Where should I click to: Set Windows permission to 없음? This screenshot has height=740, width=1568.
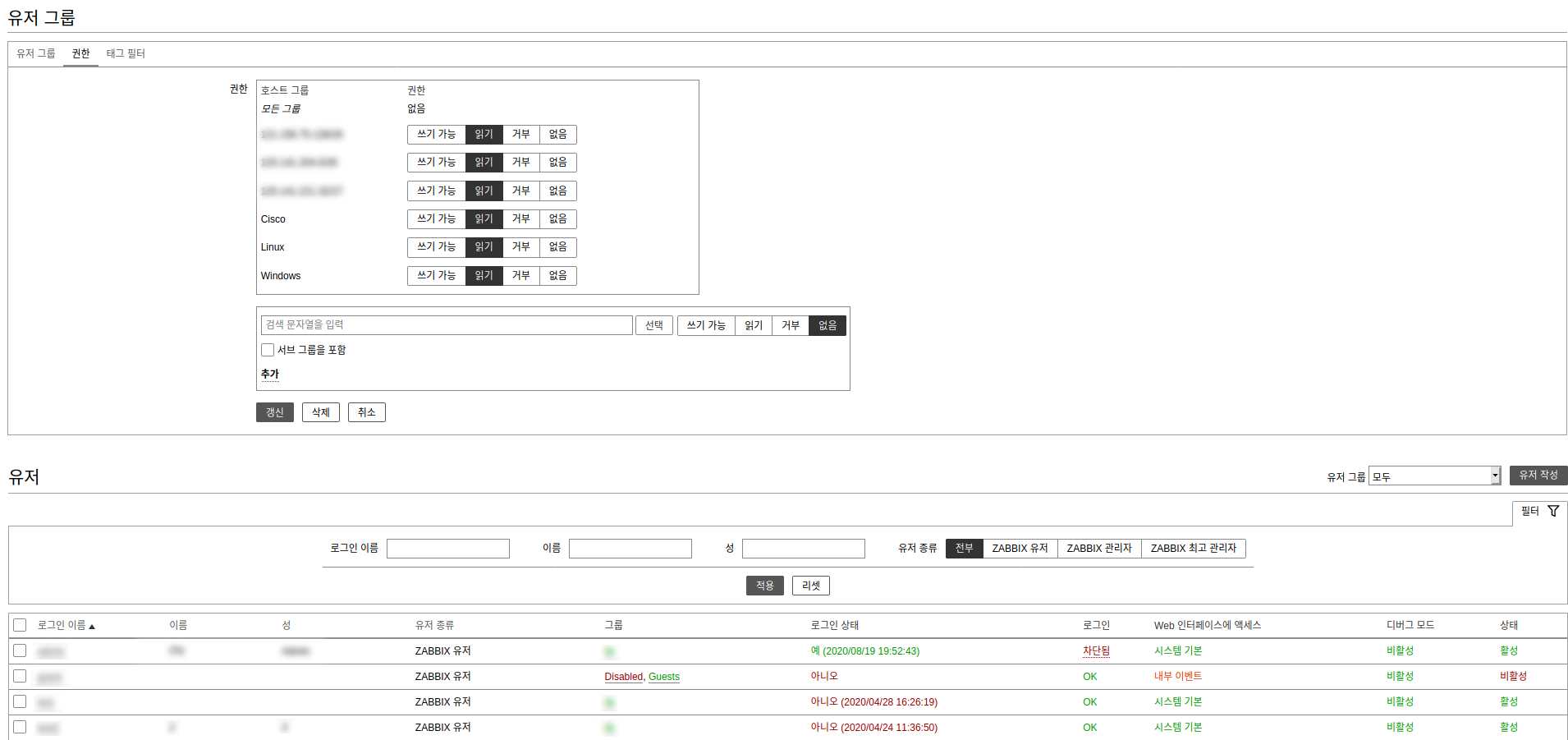click(557, 276)
